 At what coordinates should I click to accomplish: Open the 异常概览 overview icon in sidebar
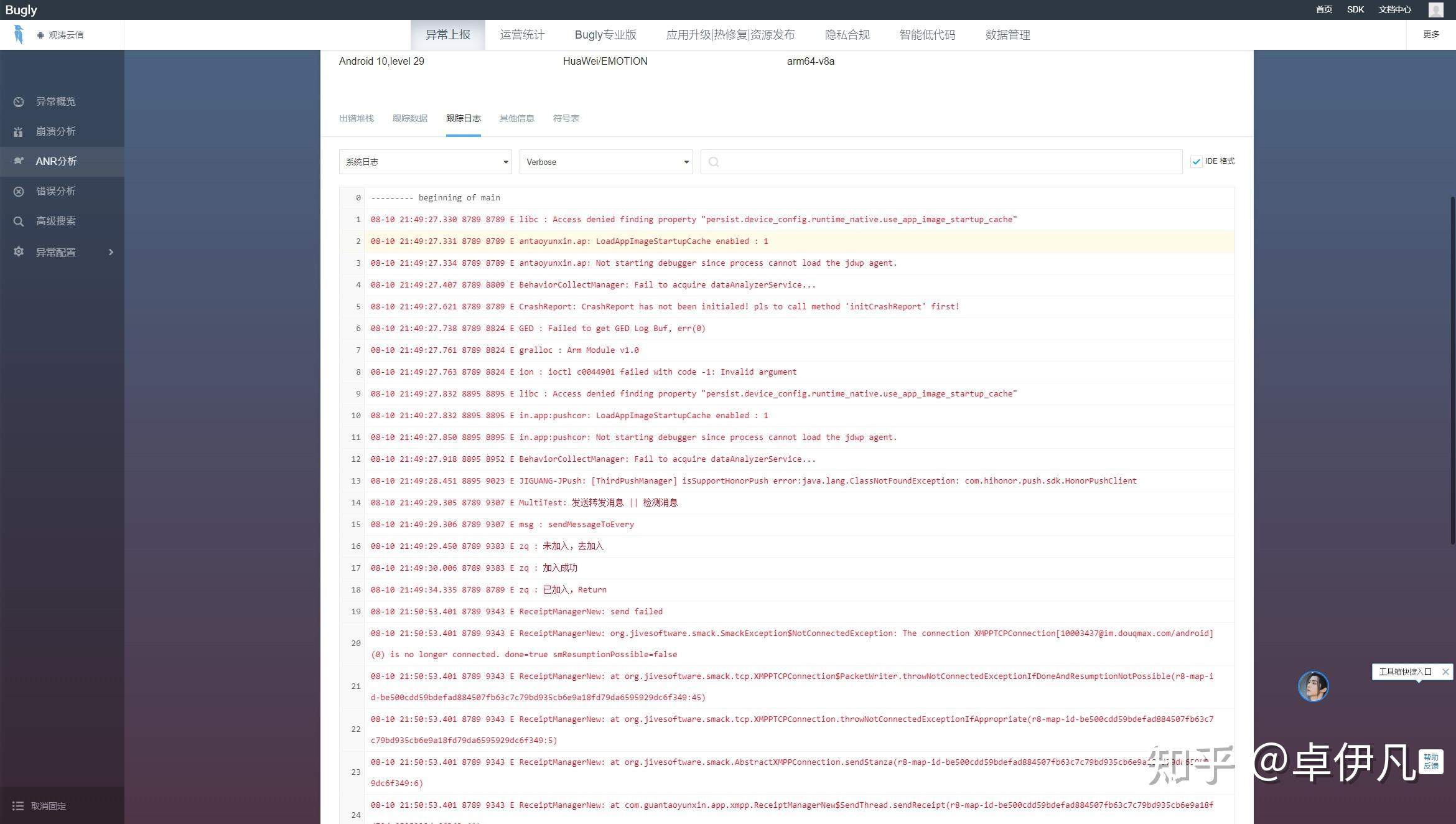pos(19,101)
